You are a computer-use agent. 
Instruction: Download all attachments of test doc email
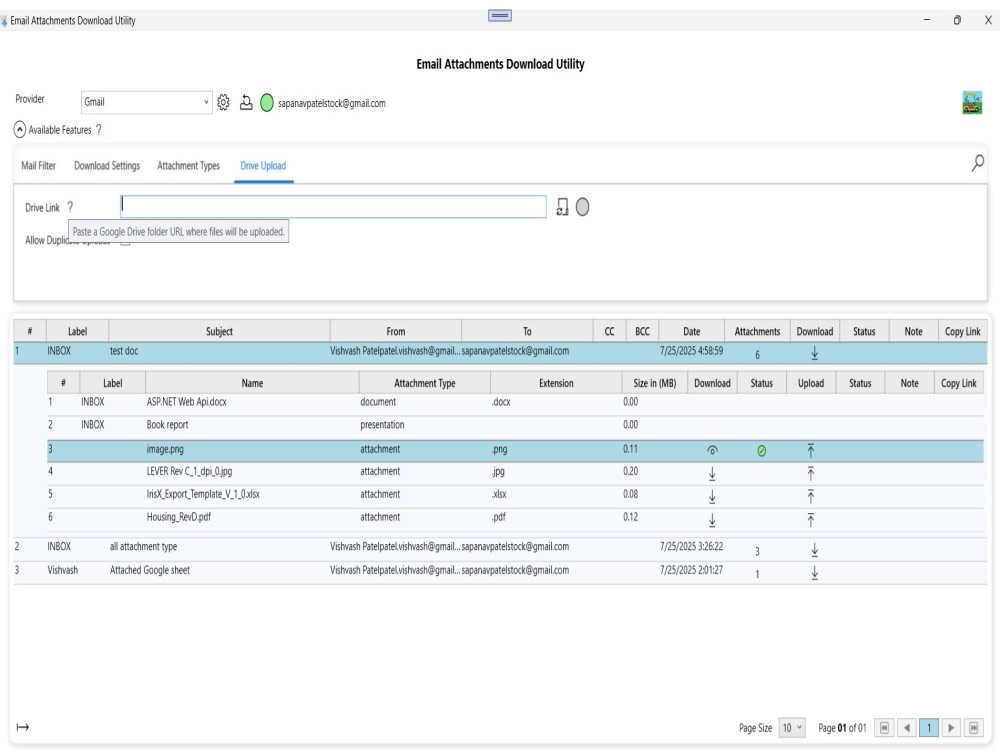tap(814, 353)
